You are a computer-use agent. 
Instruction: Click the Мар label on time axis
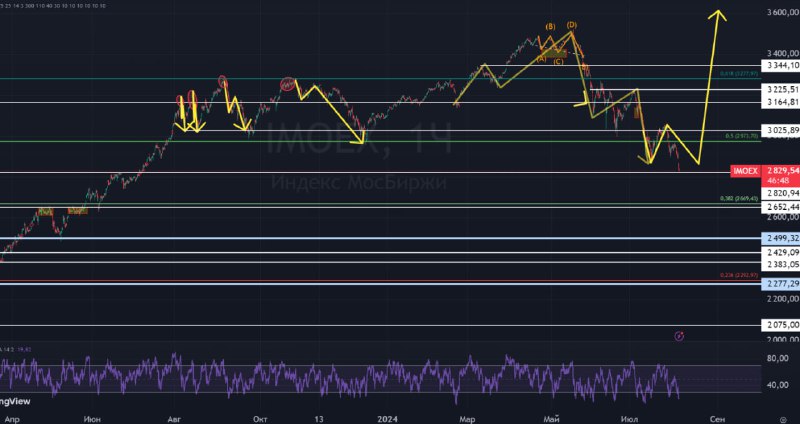466,419
